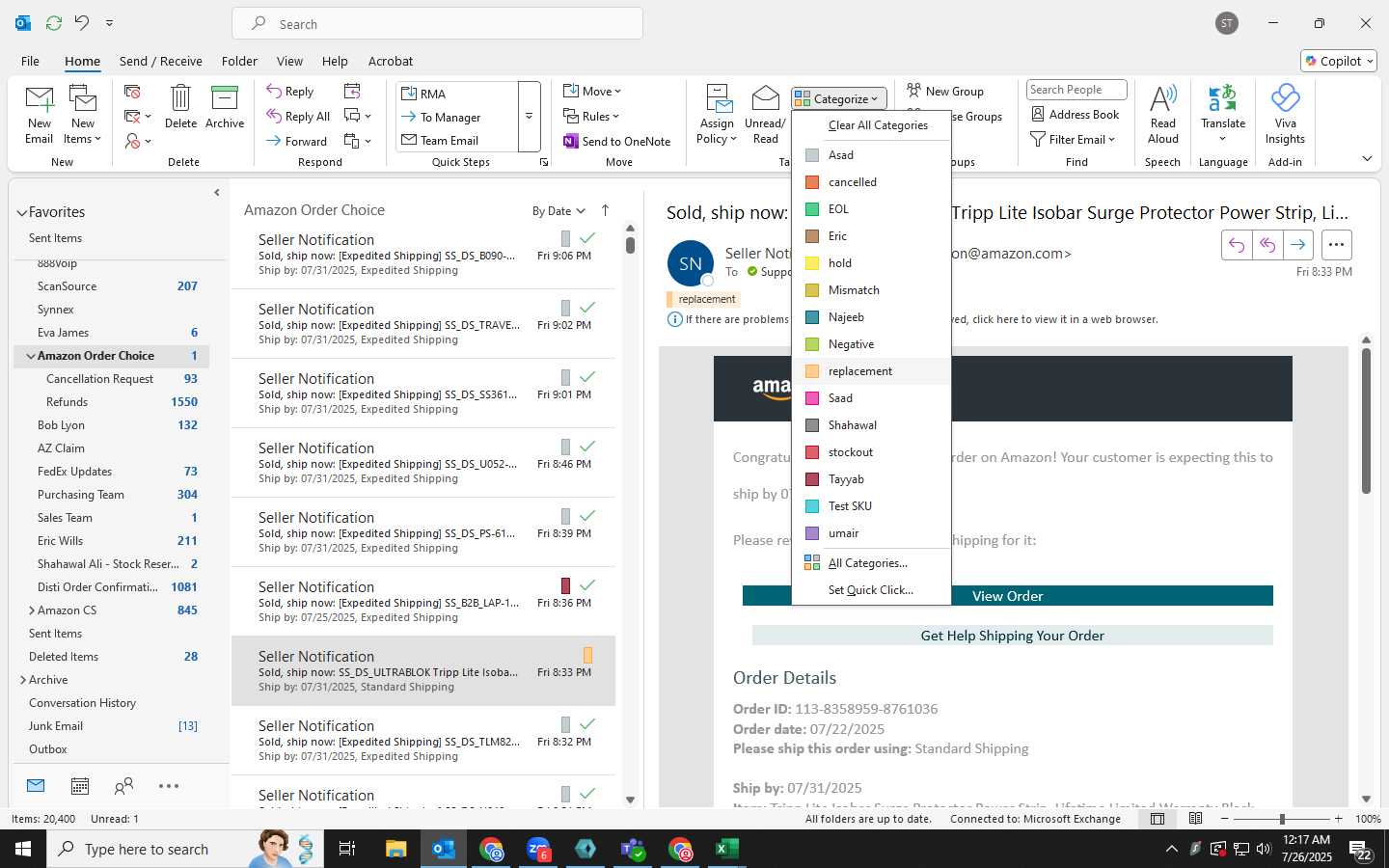Open Excel from the taskbar
The height and width of the screenshot is (868, 1389).
(x=726, y=849)
